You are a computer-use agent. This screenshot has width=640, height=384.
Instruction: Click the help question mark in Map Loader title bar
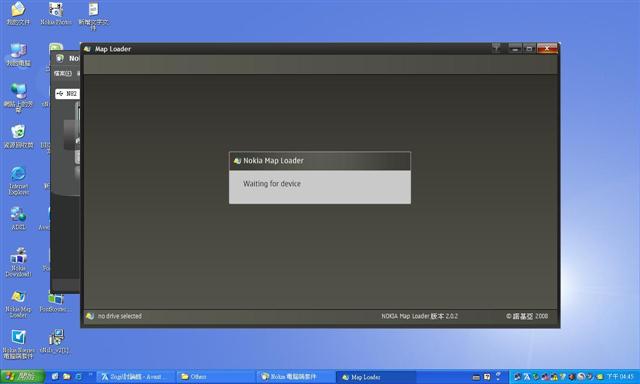coord(496,49)
